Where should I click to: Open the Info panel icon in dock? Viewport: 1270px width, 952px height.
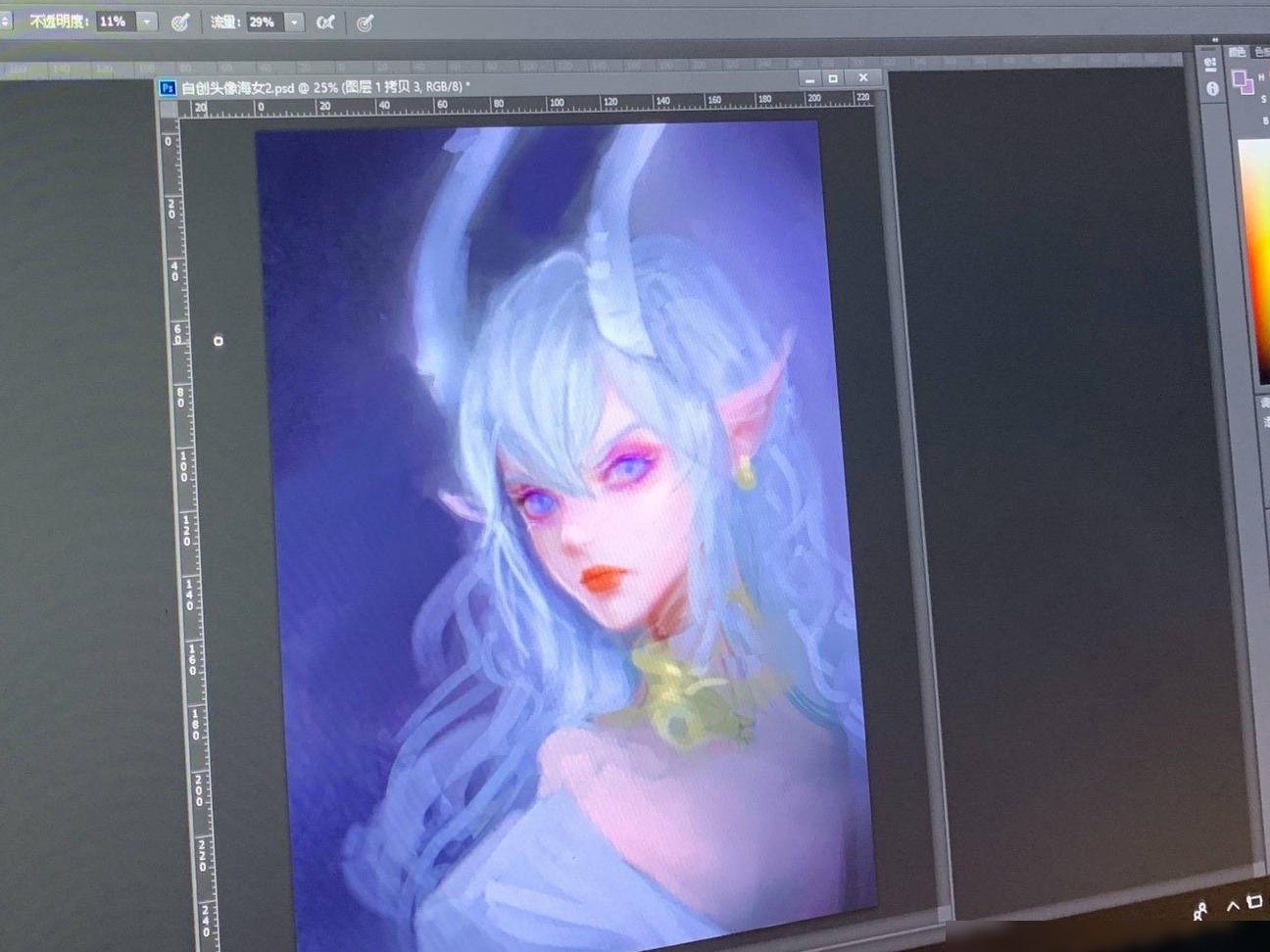click(x=1212, y=88)
